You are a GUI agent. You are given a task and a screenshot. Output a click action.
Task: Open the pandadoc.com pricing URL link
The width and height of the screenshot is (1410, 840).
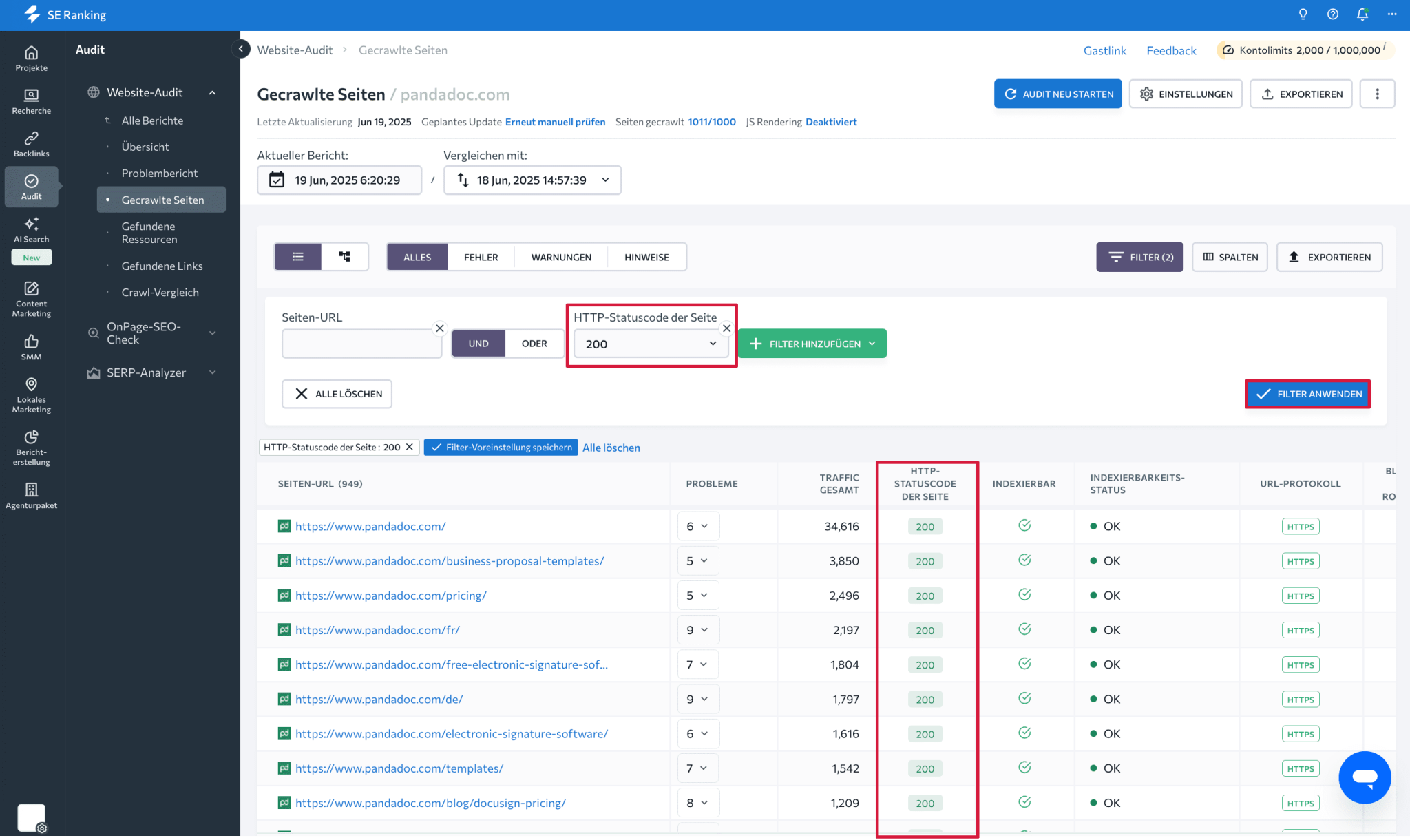pos(390,596)
